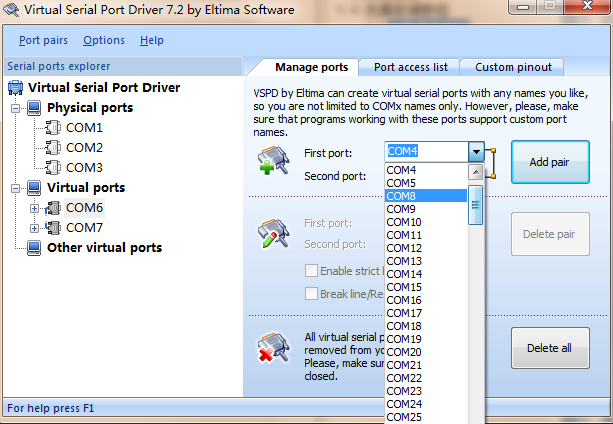Click the Virtual ports computer icon
This screenshot has width=613, height=424.
[34, 188]
